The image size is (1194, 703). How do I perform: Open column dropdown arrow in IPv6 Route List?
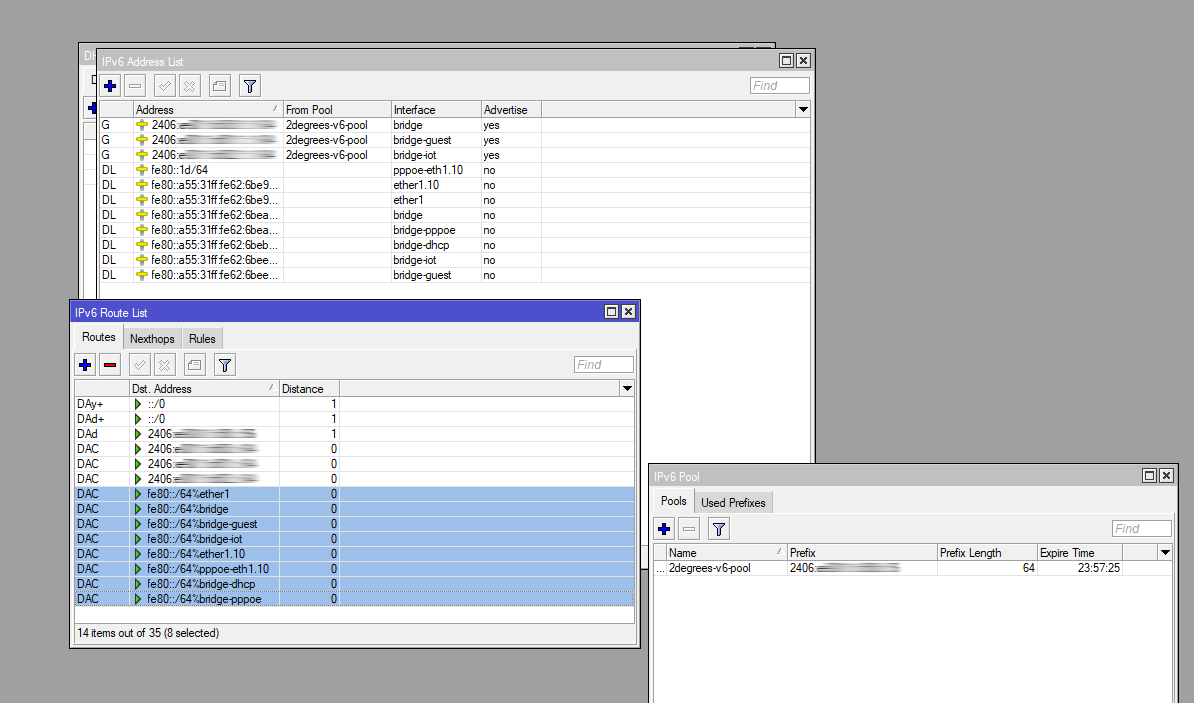pos(627,388)
